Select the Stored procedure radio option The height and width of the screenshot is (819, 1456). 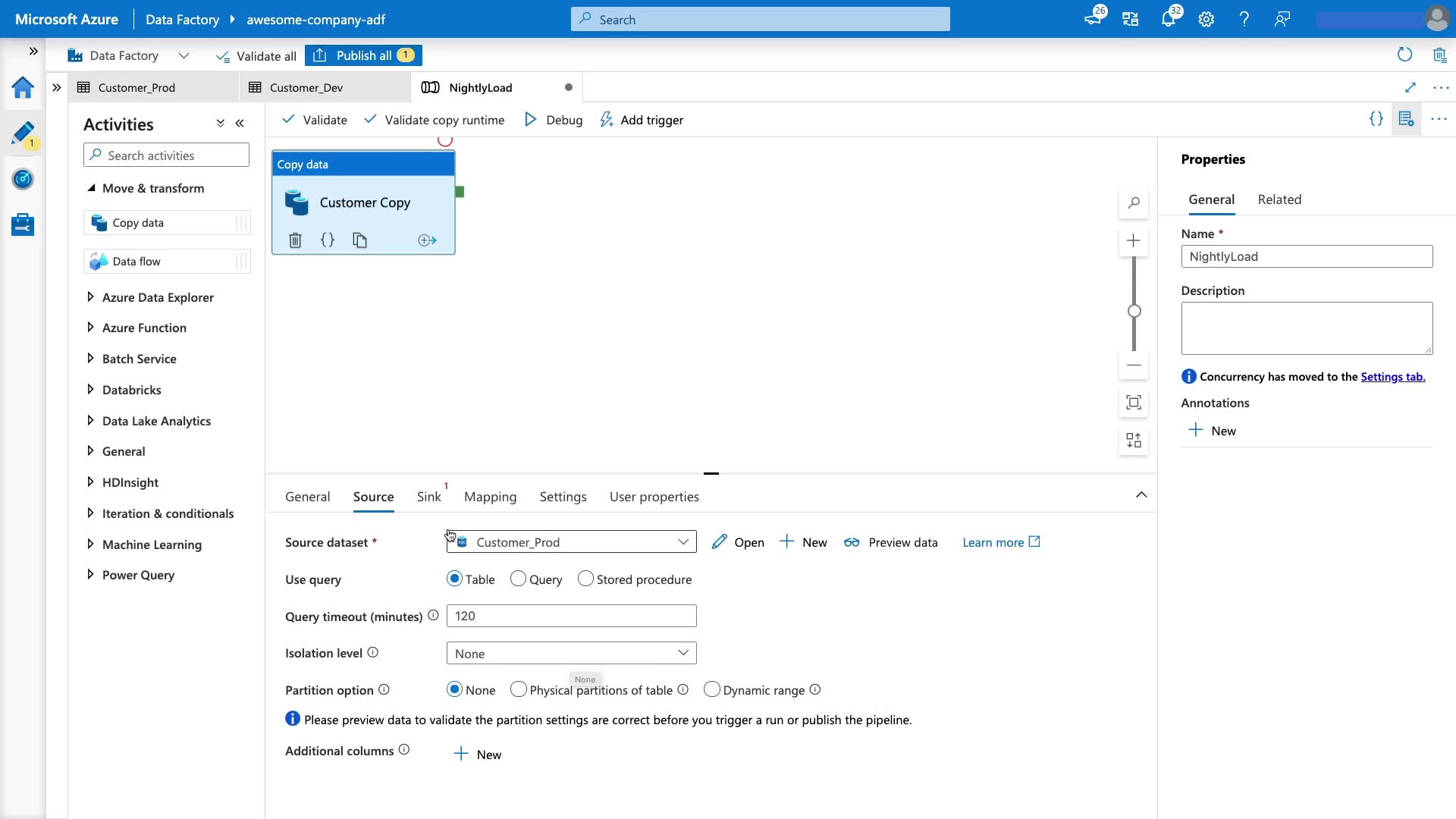pos(585,579)
